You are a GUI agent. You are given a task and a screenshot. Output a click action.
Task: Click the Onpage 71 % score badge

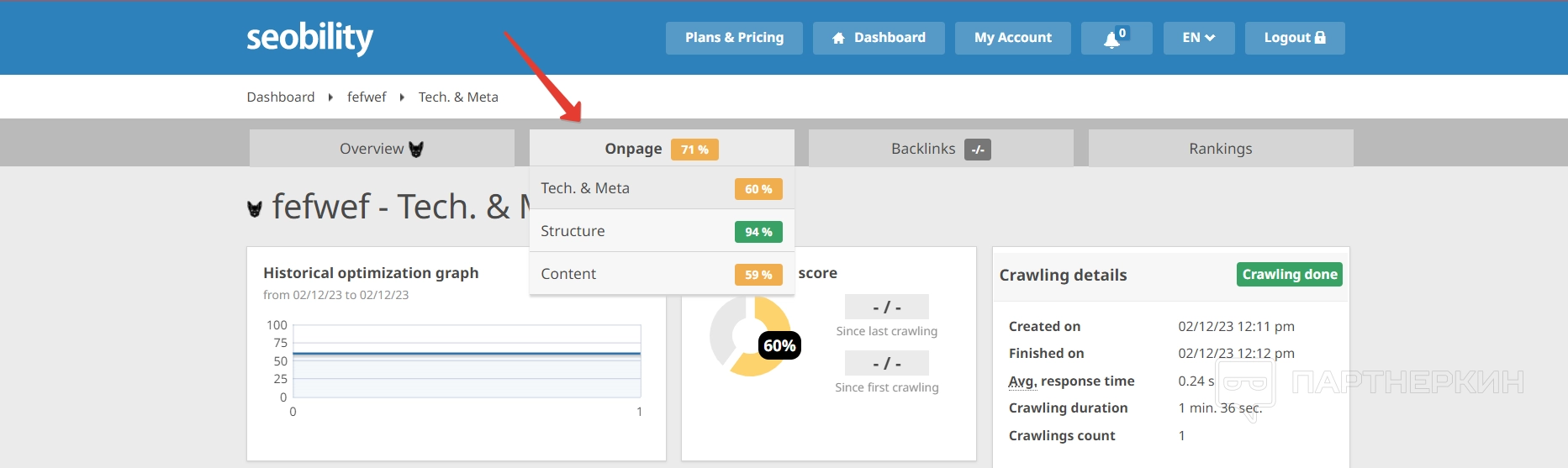pyautogui.click(x=694, y=150)
